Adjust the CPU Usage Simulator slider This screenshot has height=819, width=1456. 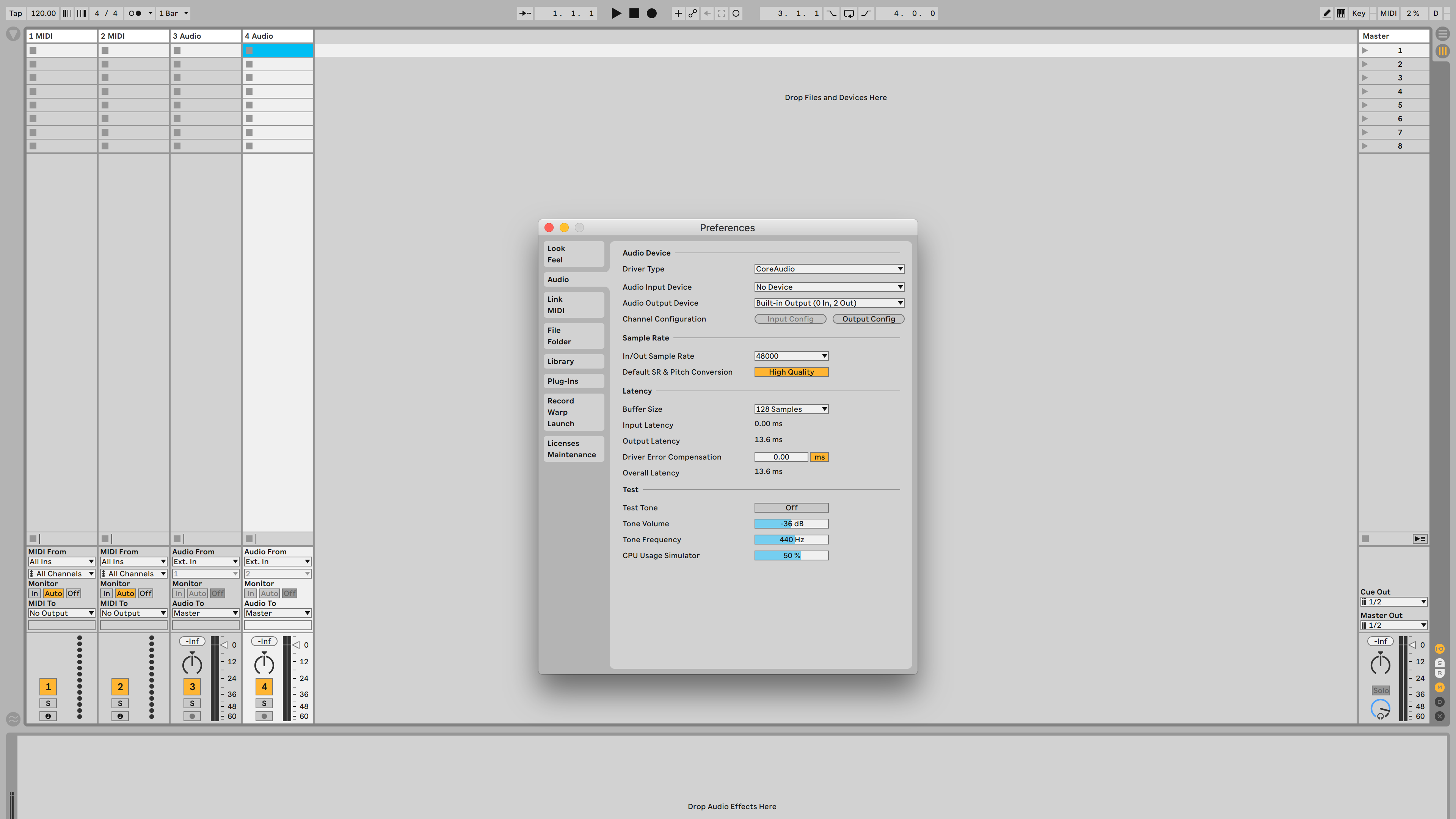tap(791, 555)
